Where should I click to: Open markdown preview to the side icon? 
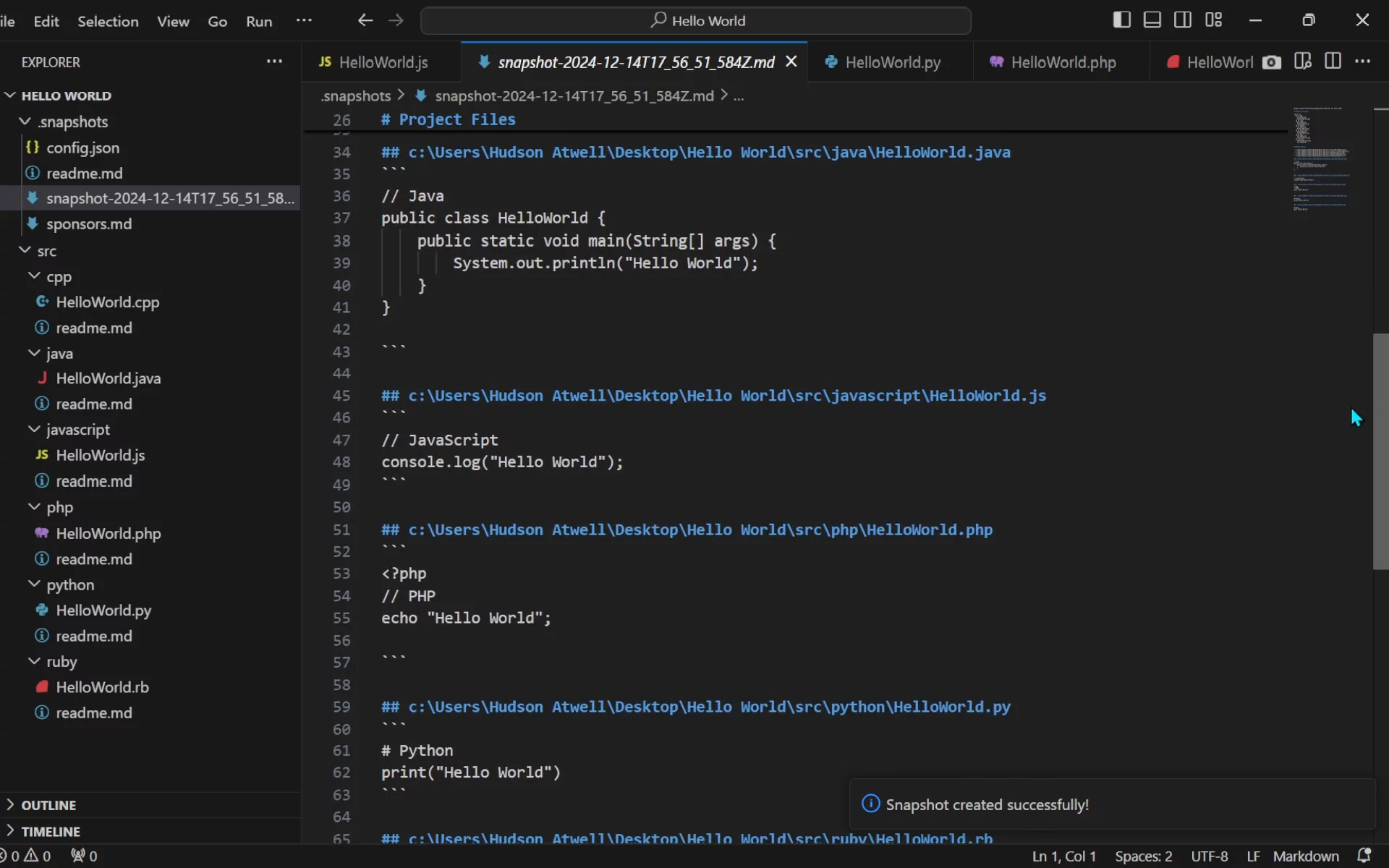click(x=1302, y=61)
